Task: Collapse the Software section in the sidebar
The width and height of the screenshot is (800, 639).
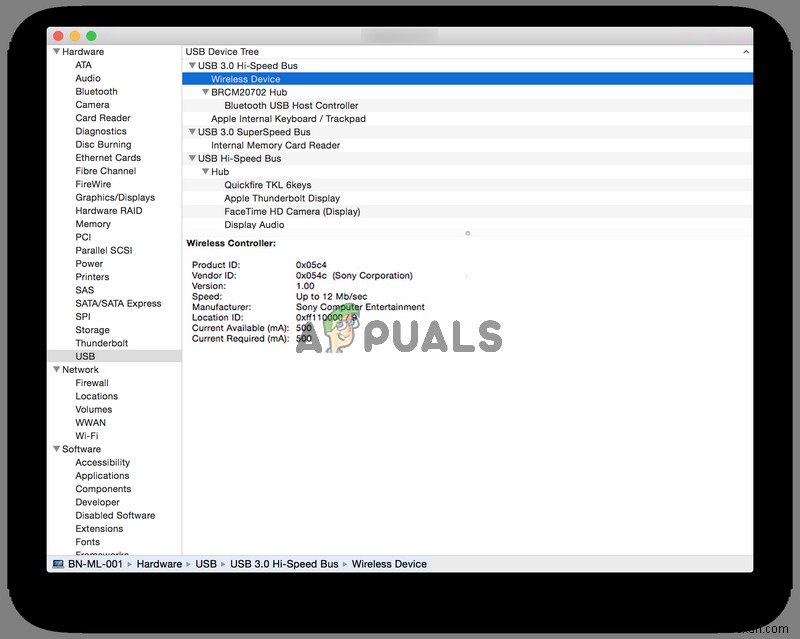Action: pos(57,449)
